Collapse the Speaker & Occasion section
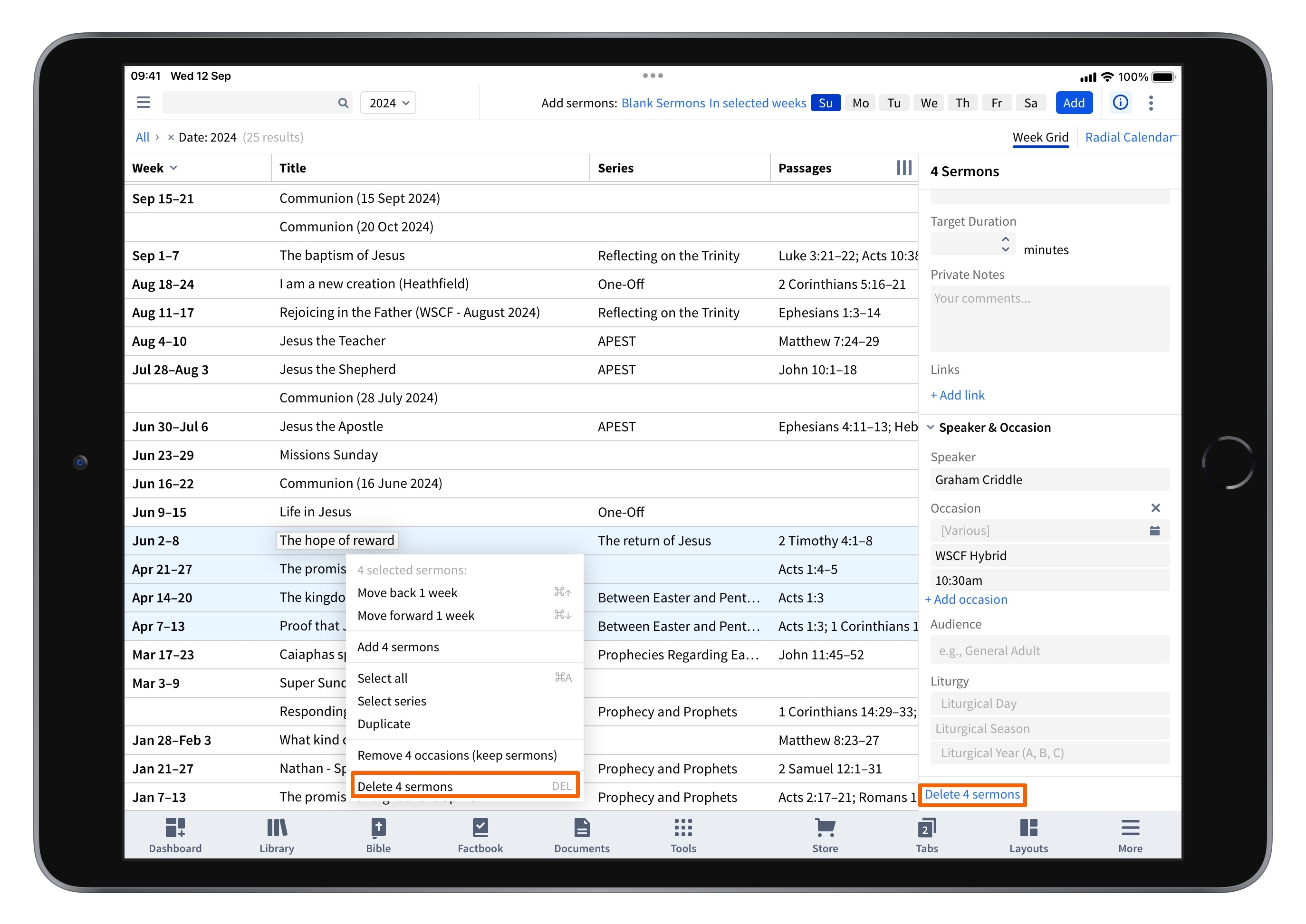Viewport: 1306px width, 924px height. click(x=931, y=427)
